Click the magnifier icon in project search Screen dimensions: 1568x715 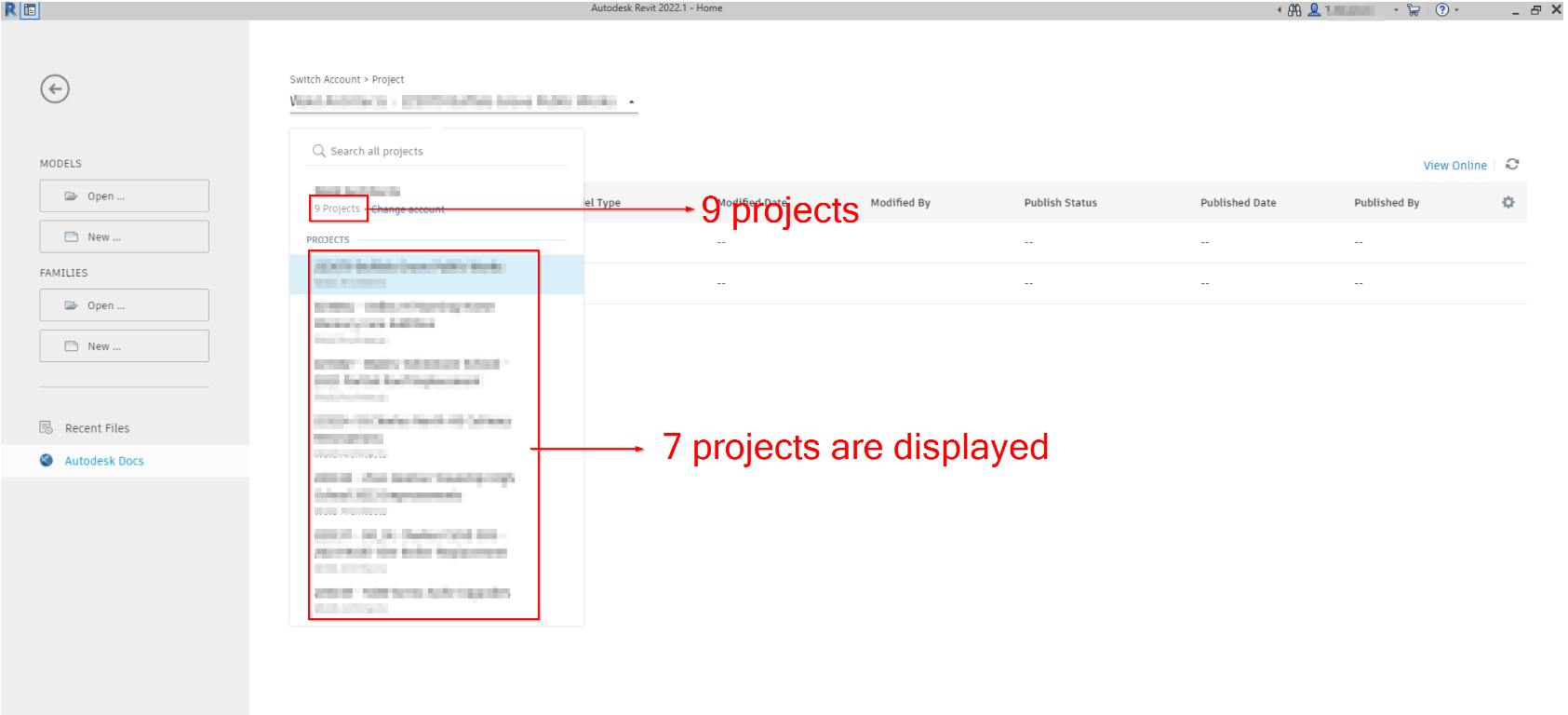coord(319,151)
